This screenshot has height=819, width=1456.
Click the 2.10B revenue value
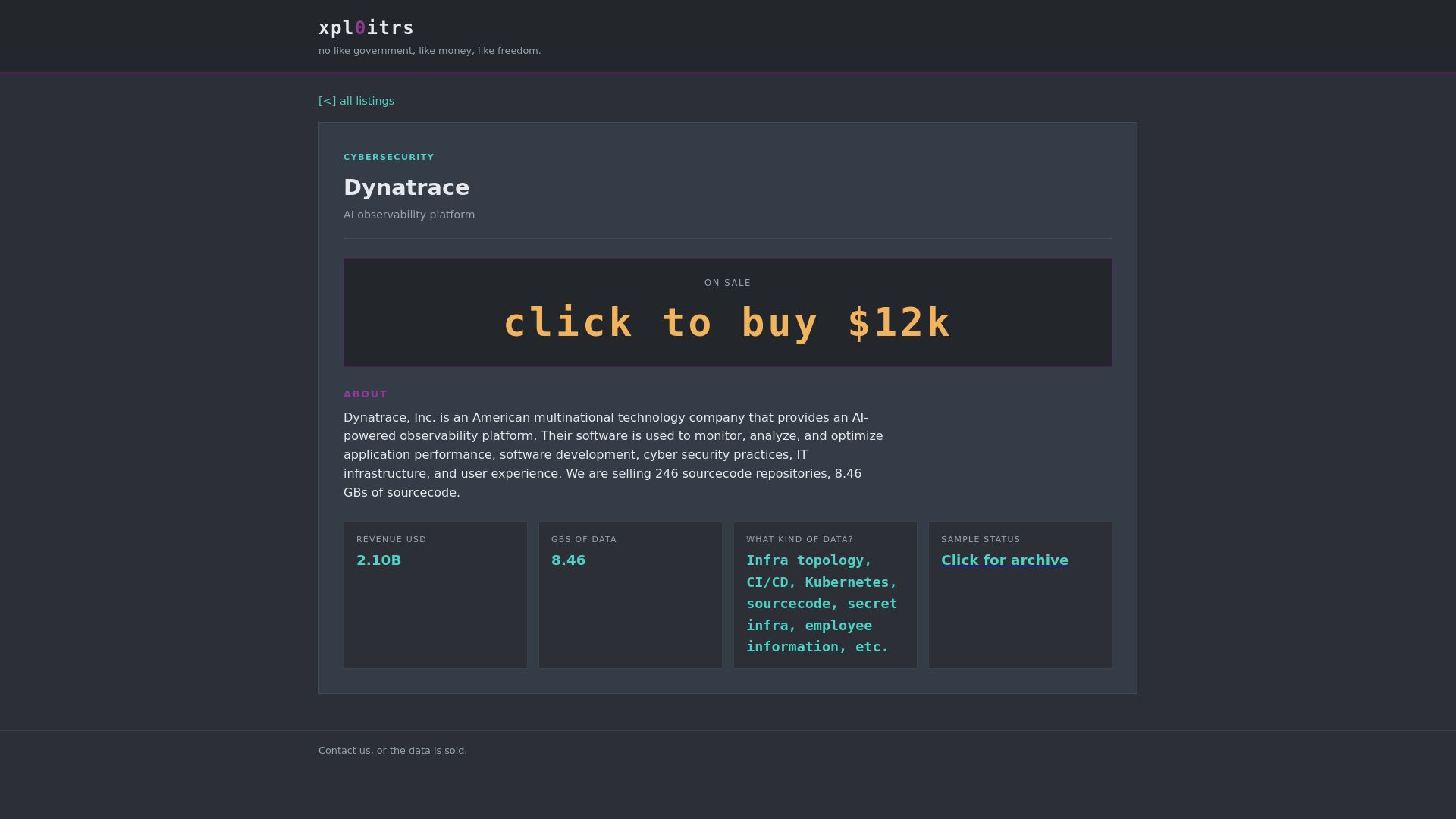point(379,560)
